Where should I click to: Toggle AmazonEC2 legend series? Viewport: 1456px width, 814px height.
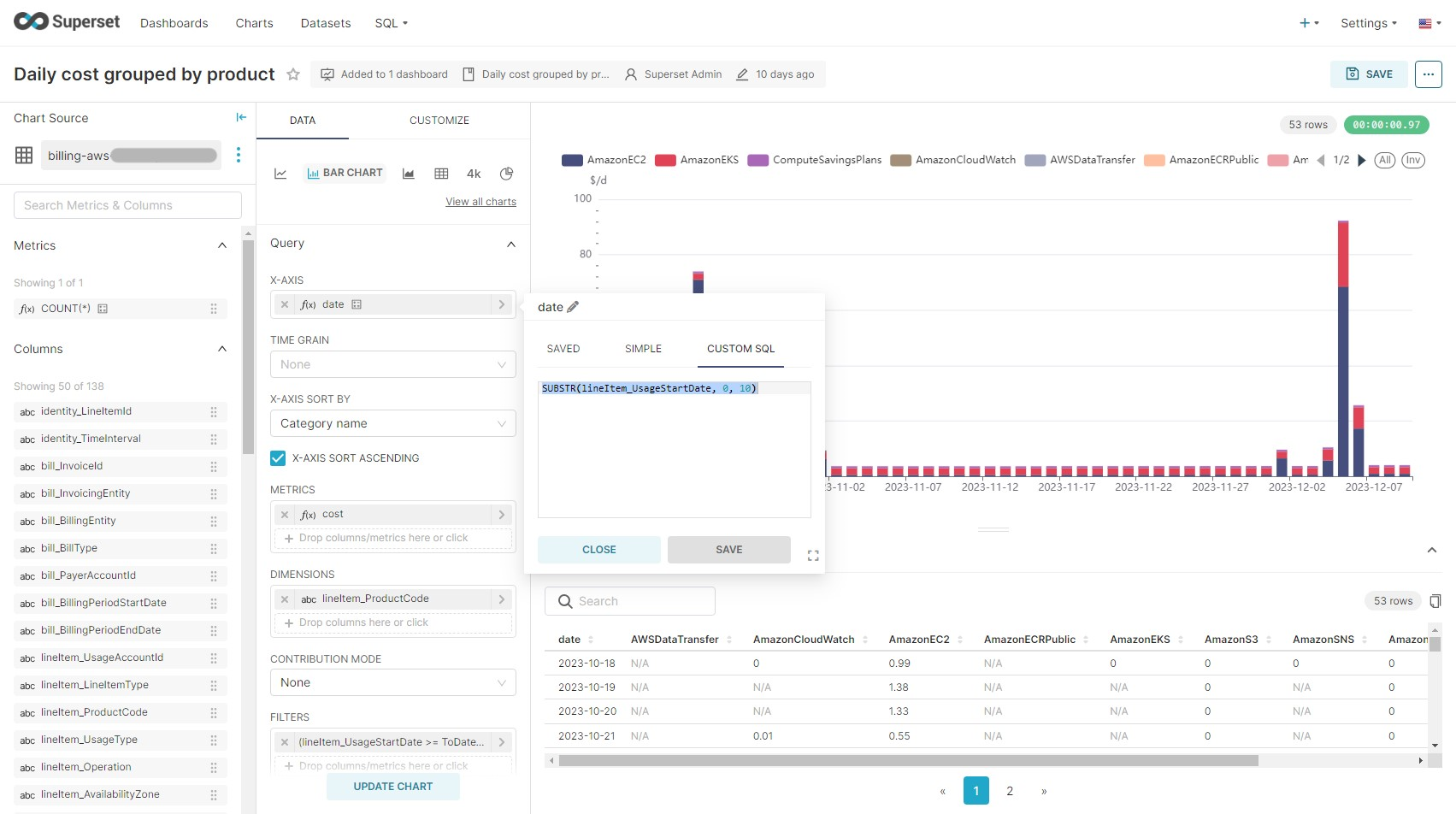(604, 160)
